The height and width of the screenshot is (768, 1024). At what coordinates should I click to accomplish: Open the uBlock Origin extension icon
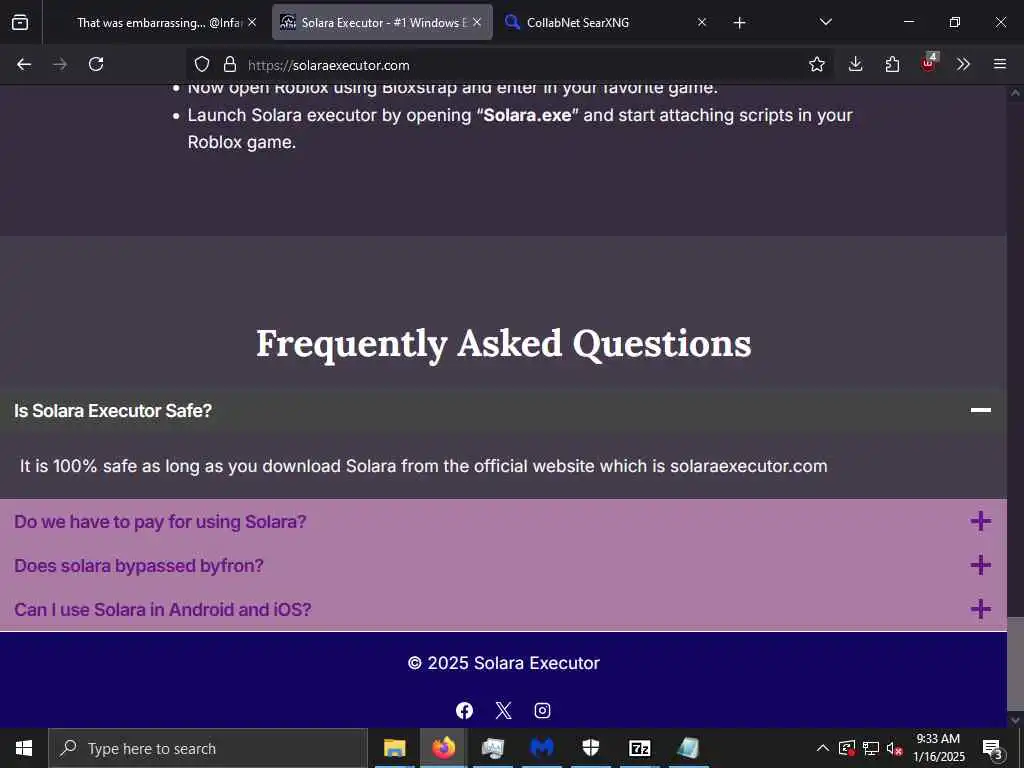click(929, 63)
